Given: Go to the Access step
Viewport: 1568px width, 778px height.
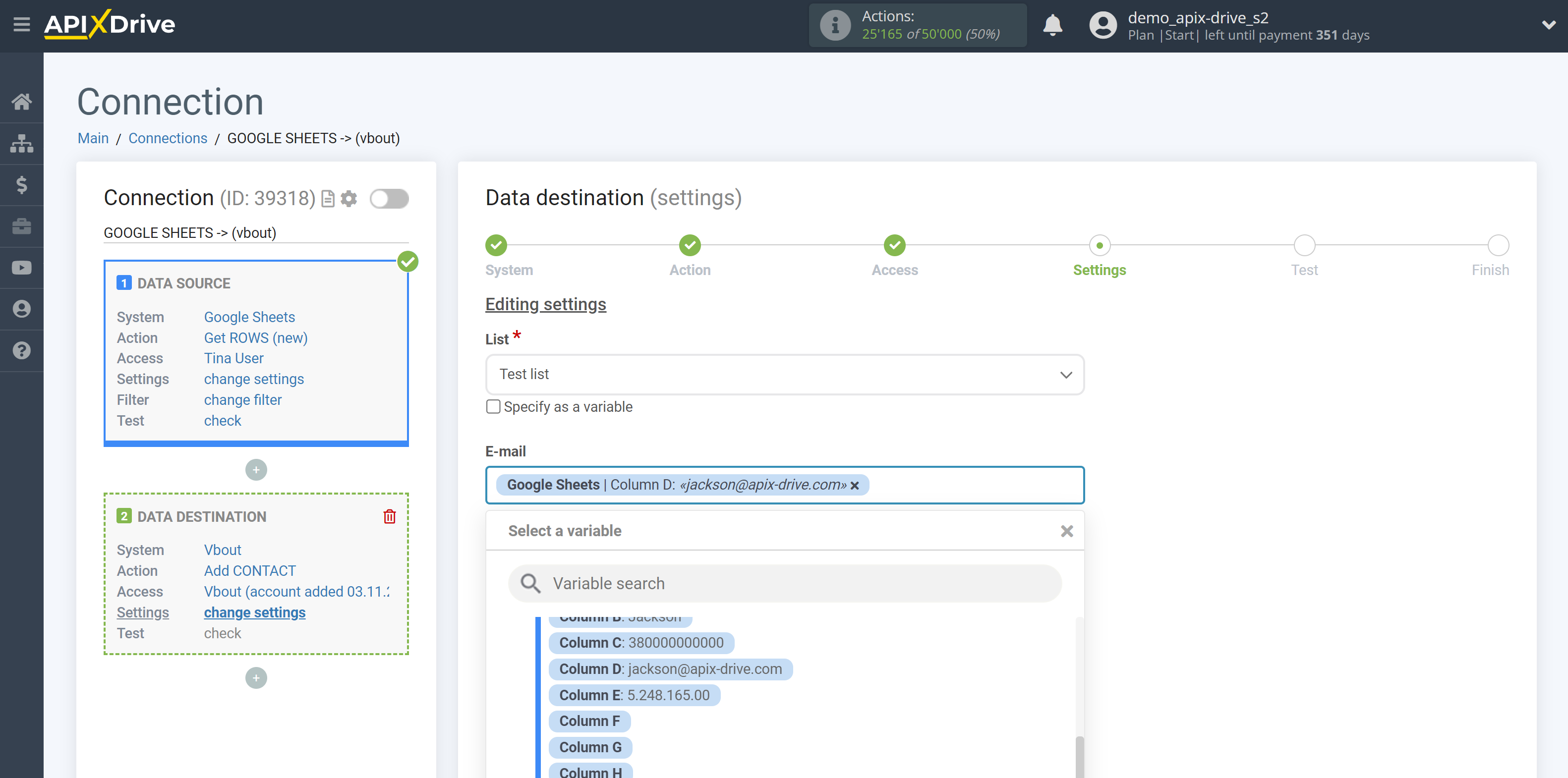Looking at the screenshot, I should click(894, 246).
